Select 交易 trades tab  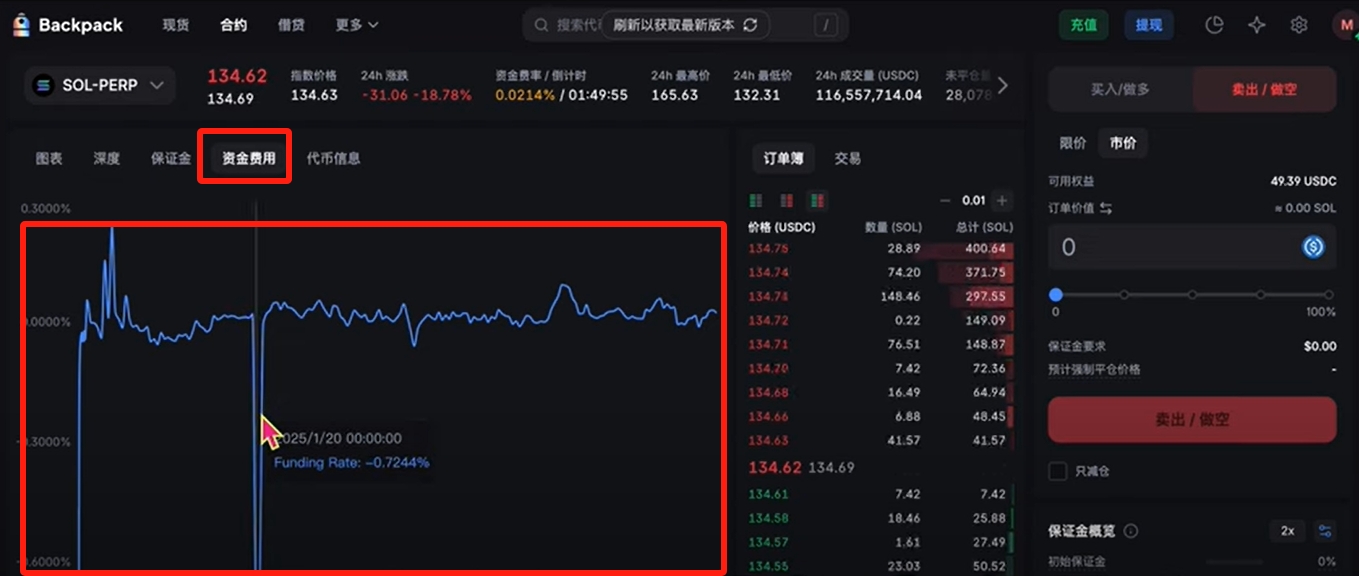coord(848,158)
